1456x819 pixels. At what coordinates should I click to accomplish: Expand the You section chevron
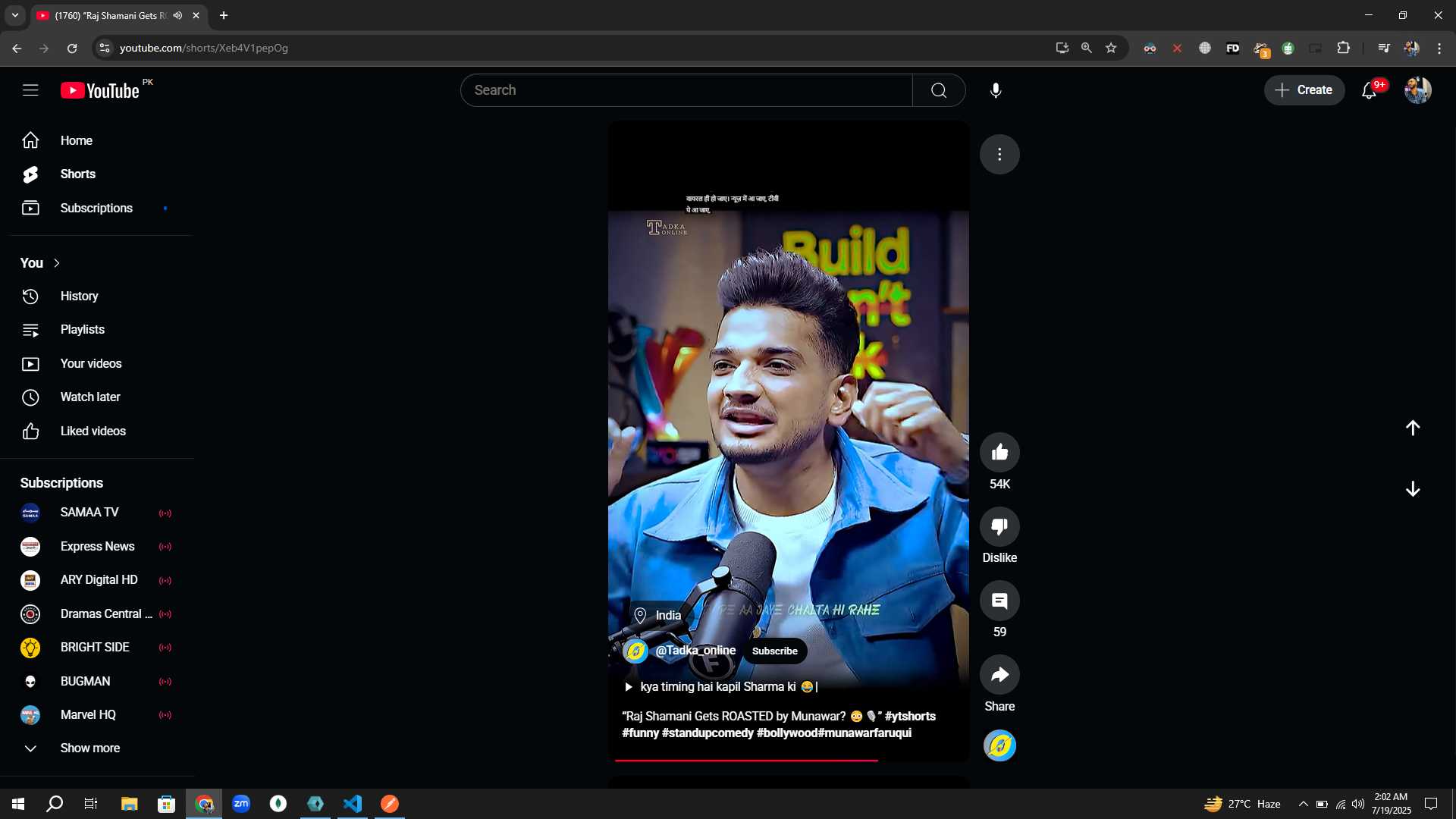(57, 263)
